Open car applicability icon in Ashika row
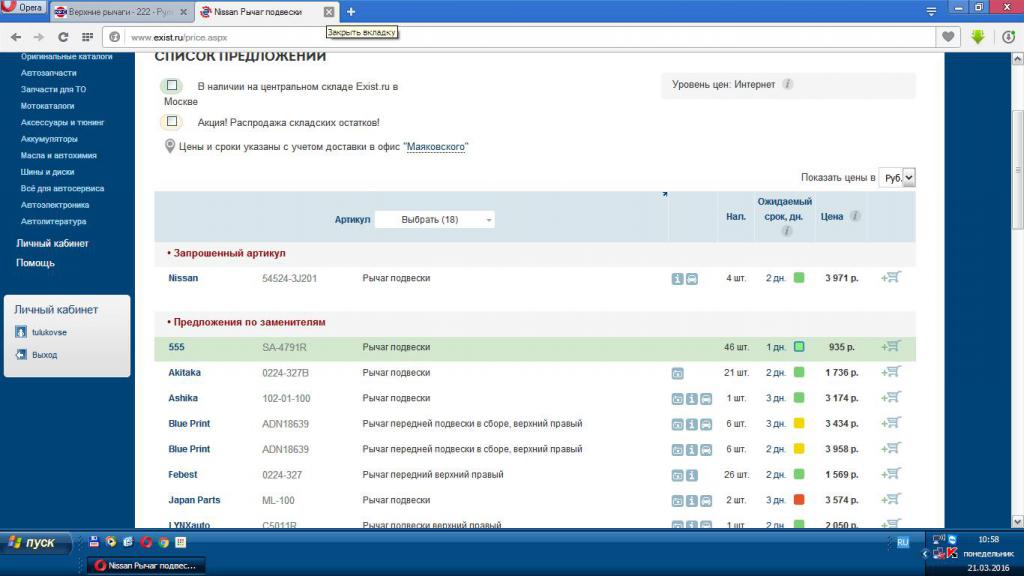The width and height of the screenshot is (1024, 576). [706, 399]
